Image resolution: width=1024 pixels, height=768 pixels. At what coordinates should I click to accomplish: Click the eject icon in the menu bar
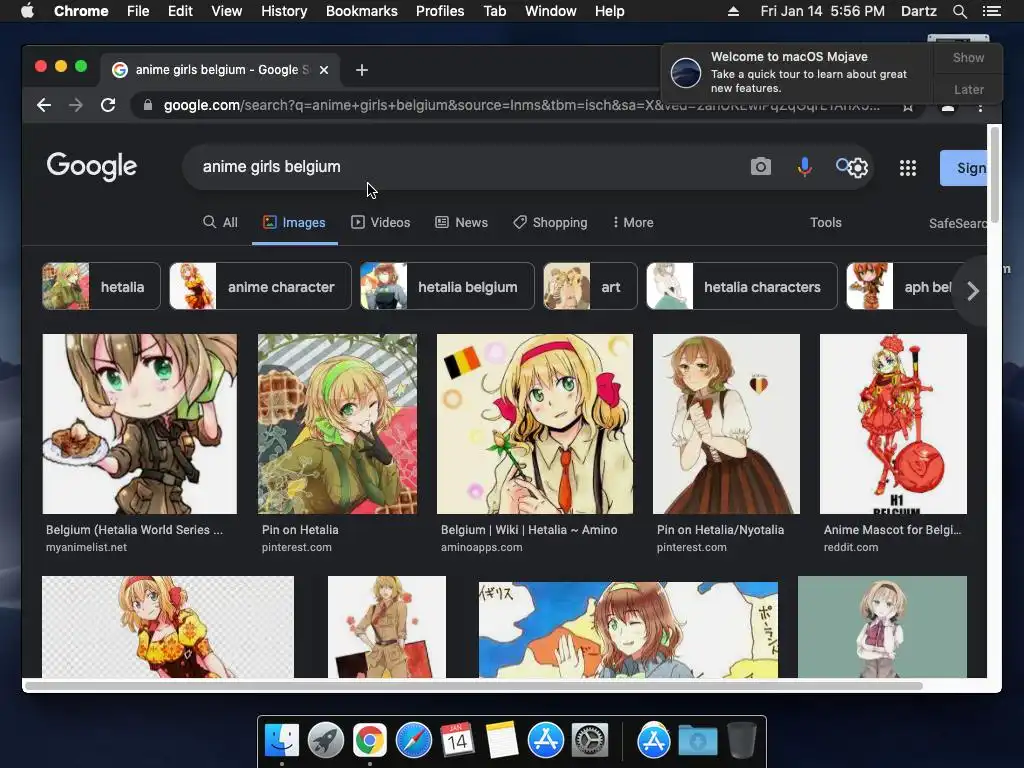tap(733, 11)
